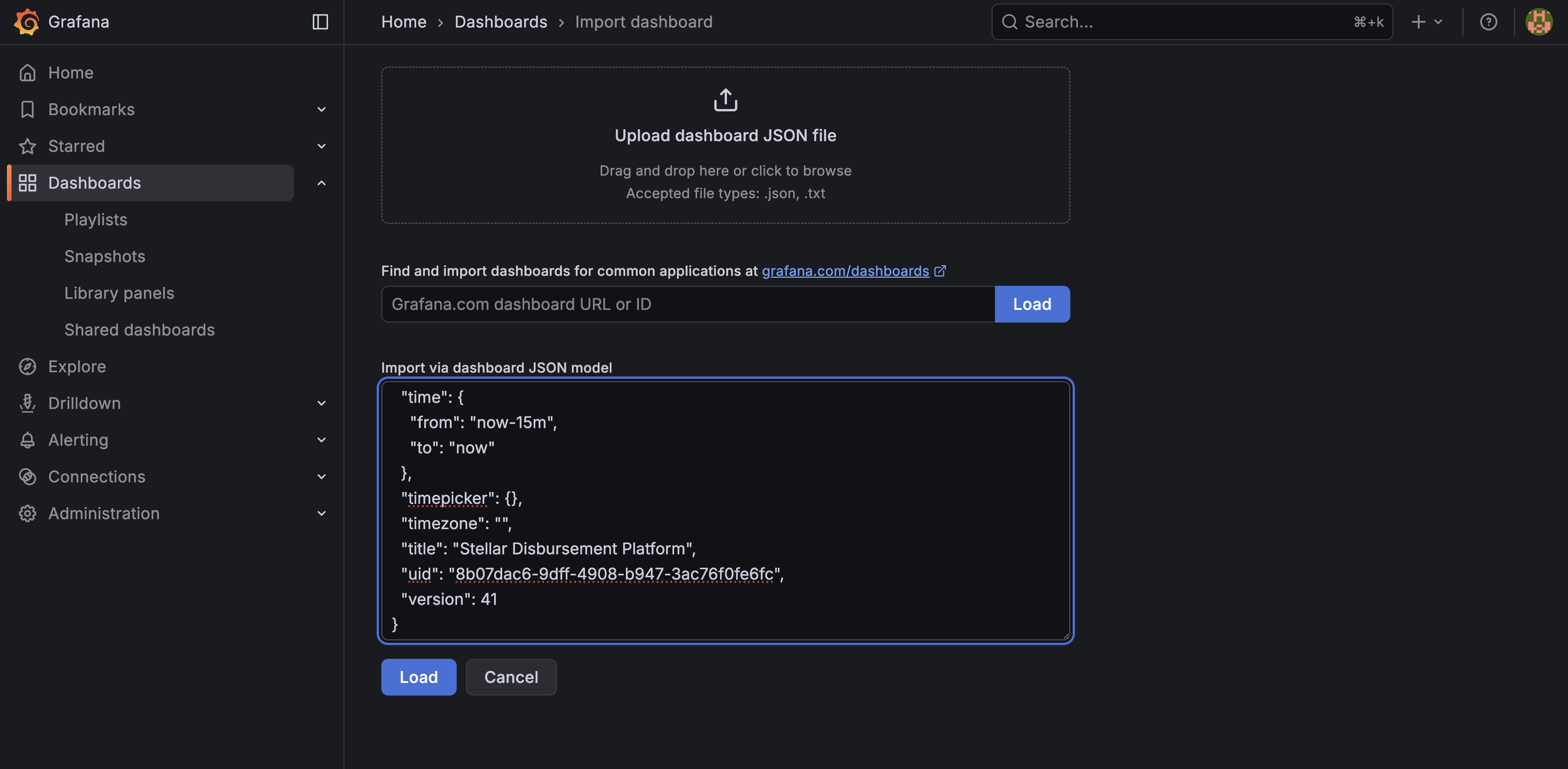The width and height of the screenshot is (1568, 769).
Task: Open the new item dropdown next to plus
Action: [1438, 22]
